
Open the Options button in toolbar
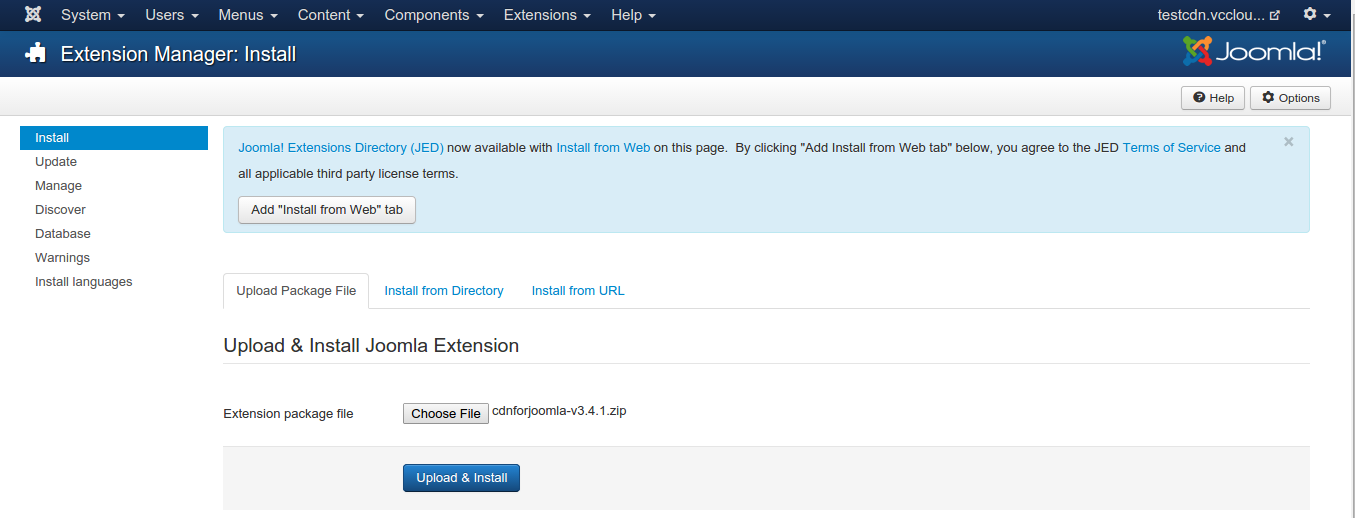point(1290,98)
